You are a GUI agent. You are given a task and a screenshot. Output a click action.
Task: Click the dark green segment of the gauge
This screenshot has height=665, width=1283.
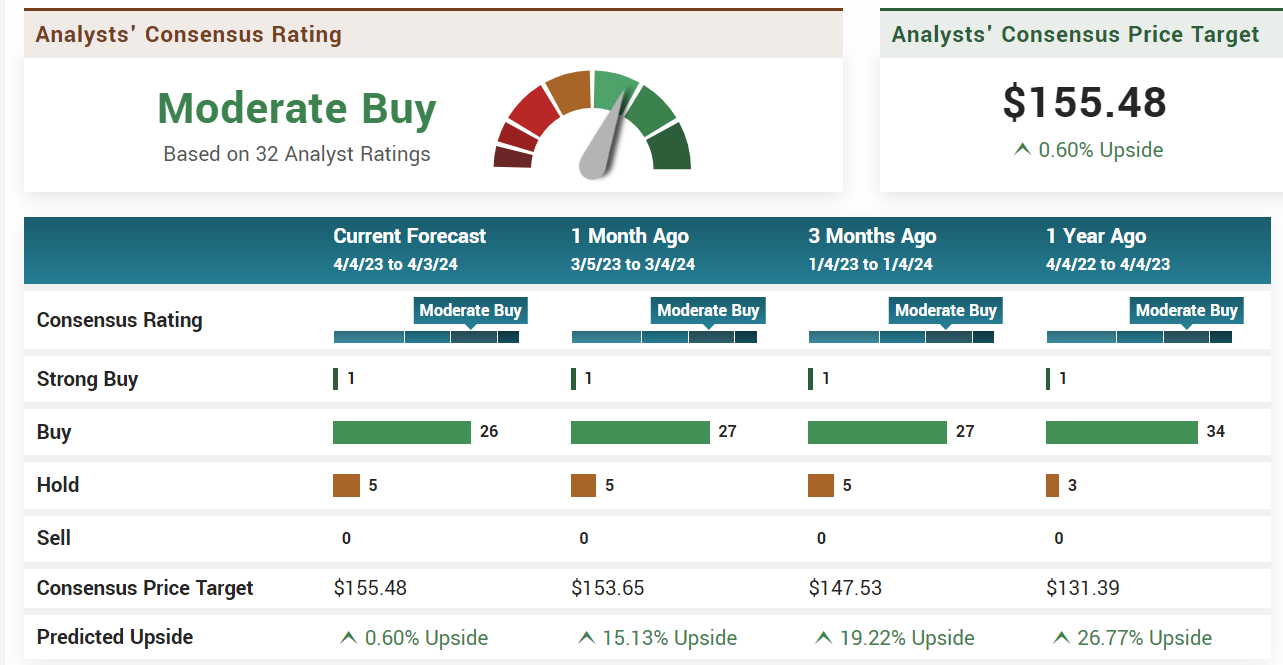click(x=669, y=148)
